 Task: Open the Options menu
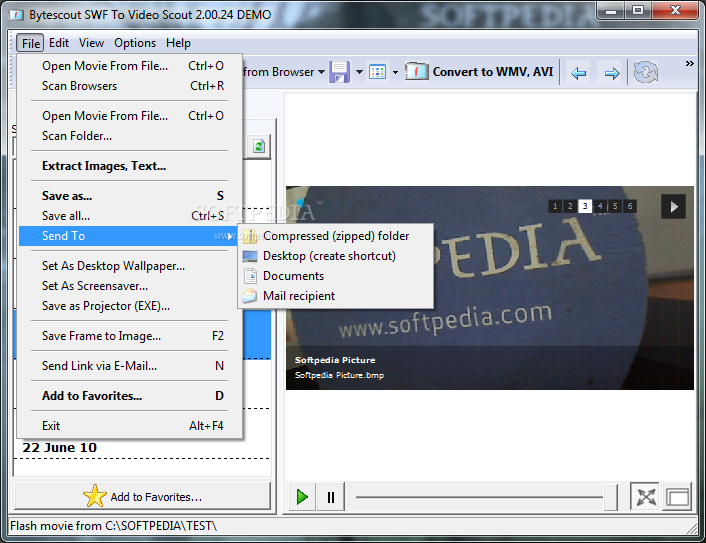135,43
